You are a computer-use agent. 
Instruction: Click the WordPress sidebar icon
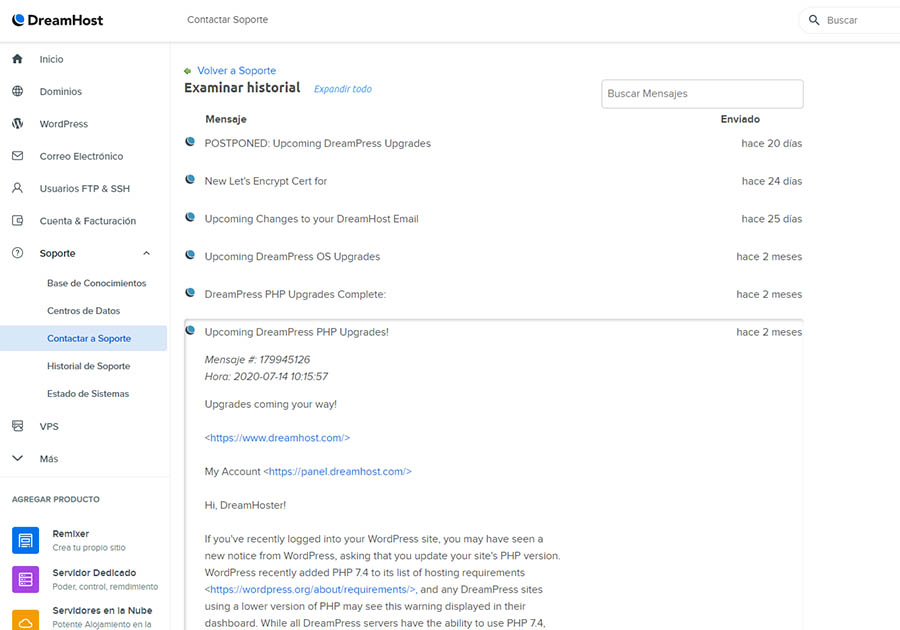tap(17, 124)
